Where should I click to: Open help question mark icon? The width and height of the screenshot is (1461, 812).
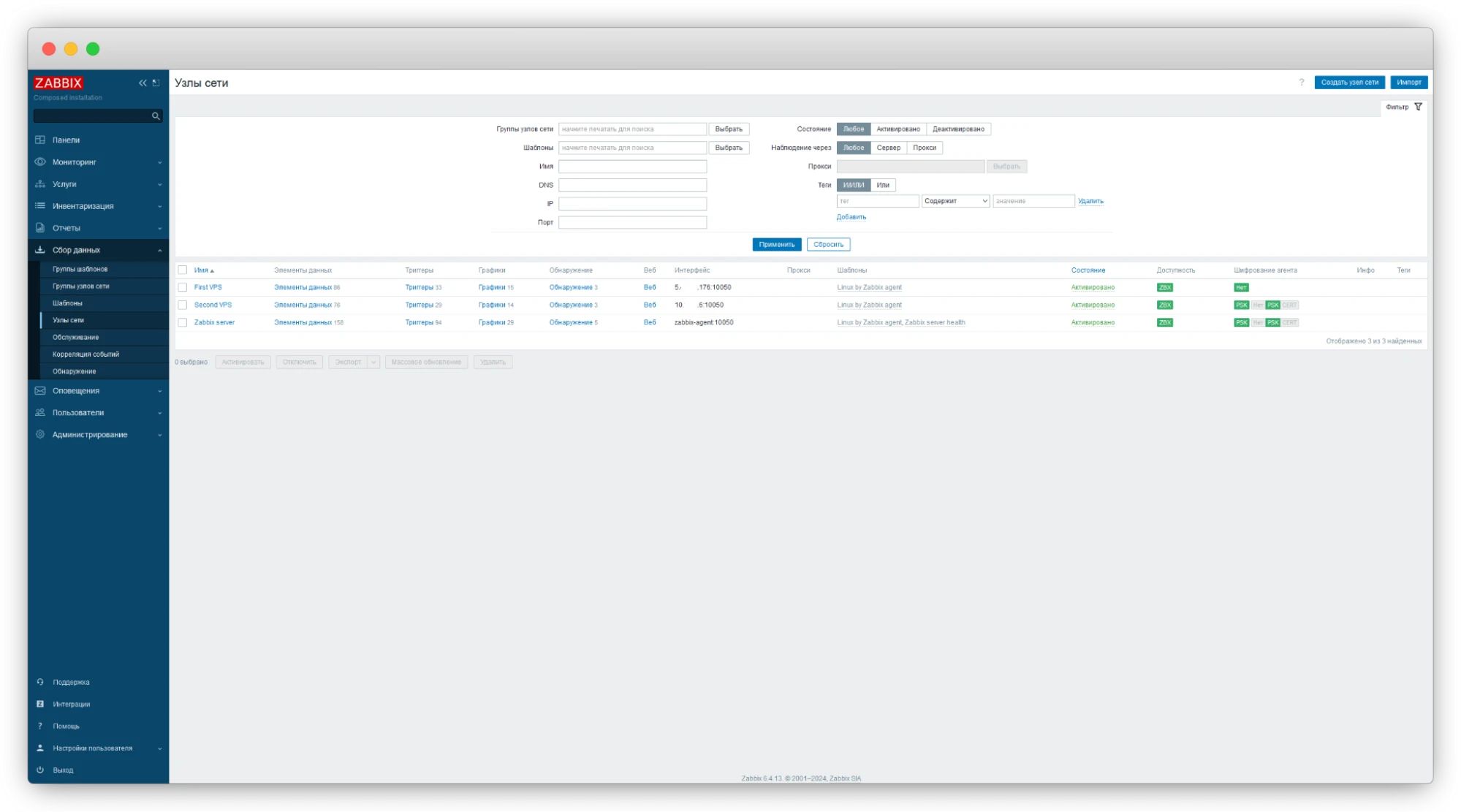click(x=1301, y=83)
